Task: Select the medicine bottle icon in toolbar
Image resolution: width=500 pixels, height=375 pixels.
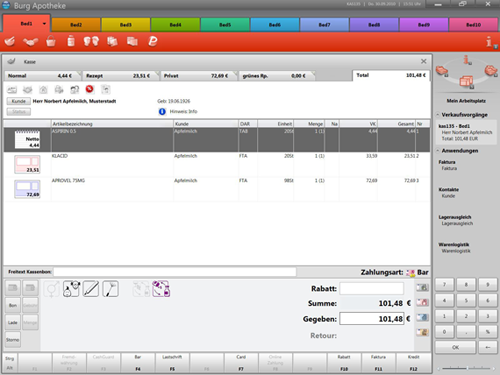Action: pos(71,41)
